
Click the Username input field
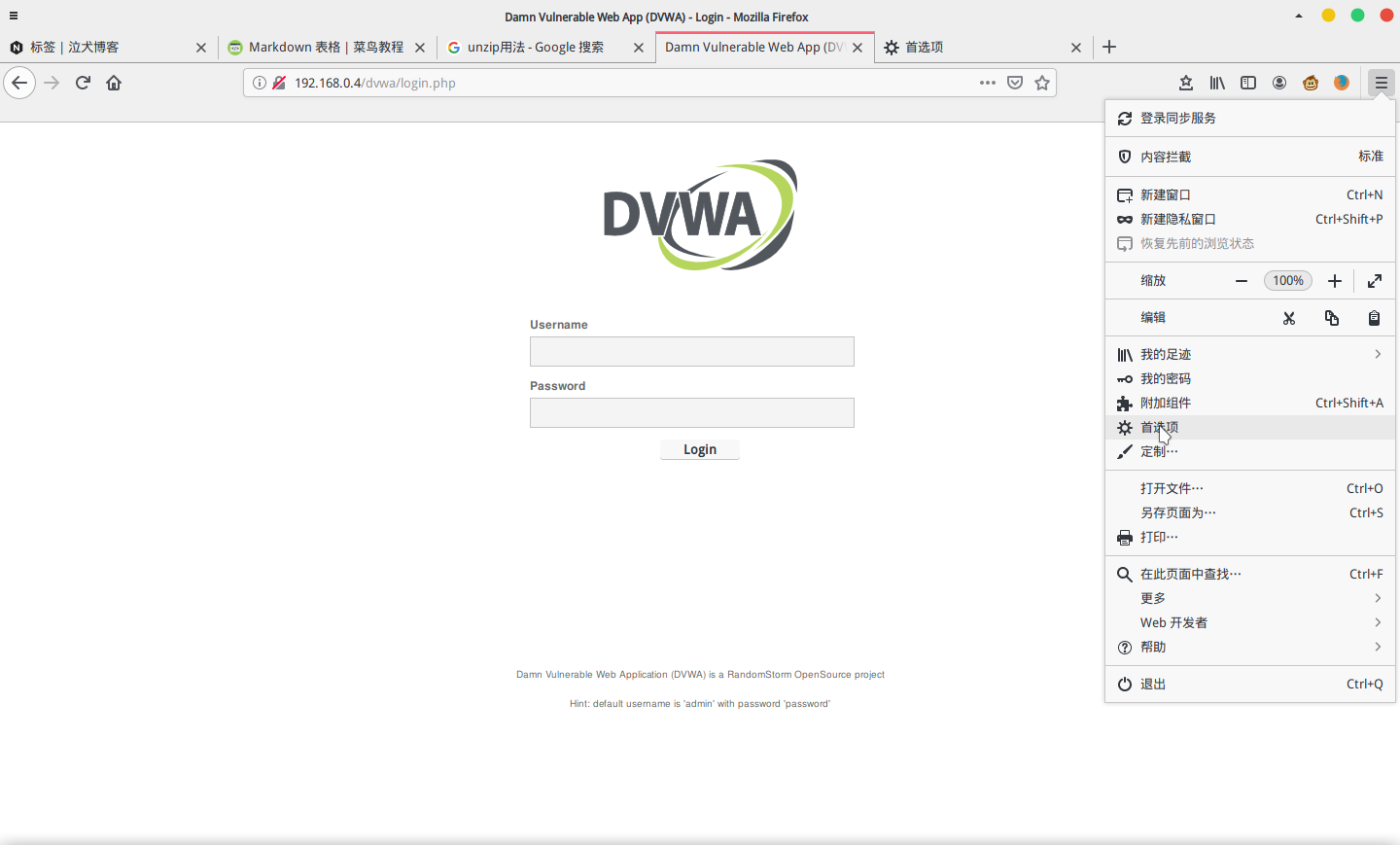pyautogui.click(x=691, y=351)
